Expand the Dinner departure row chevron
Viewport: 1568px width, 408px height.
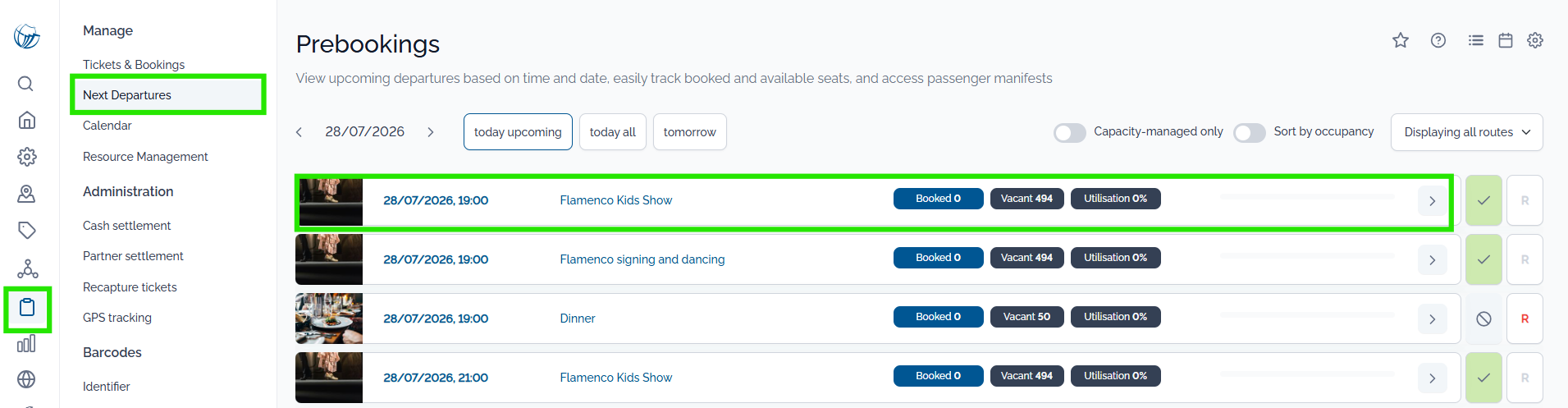(x=1433, y=319)
